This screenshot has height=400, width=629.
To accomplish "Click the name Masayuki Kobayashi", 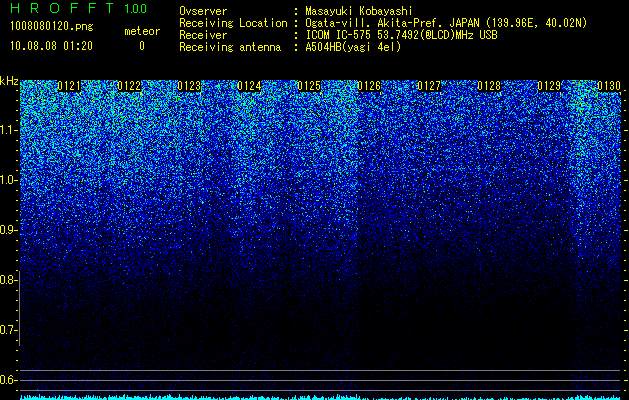I will point(359,11).
